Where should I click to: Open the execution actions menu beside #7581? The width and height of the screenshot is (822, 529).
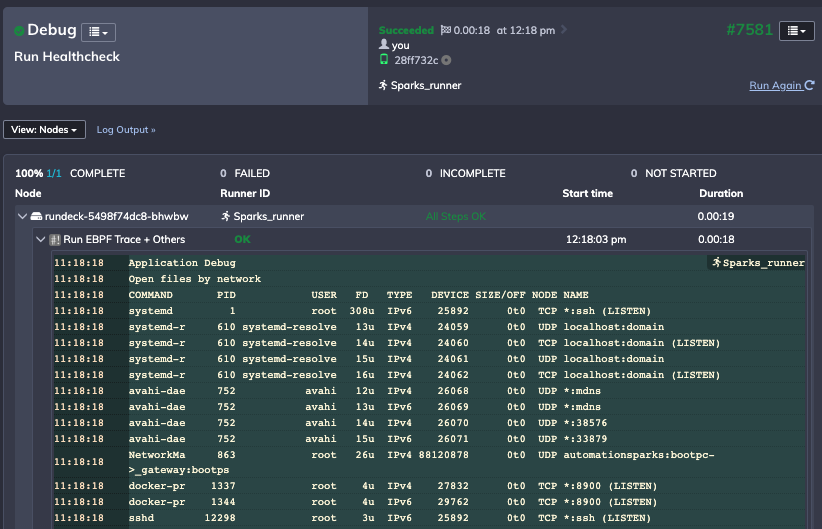tap(796, 31)
